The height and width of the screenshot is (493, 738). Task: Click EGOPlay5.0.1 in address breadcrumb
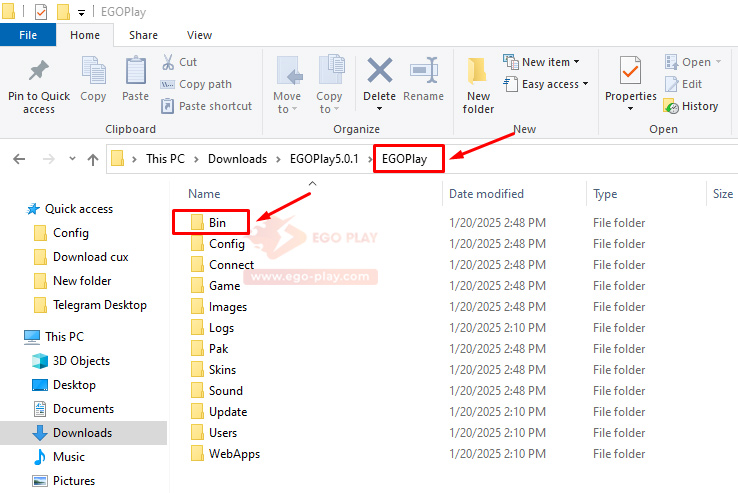(x=324, y=159)
